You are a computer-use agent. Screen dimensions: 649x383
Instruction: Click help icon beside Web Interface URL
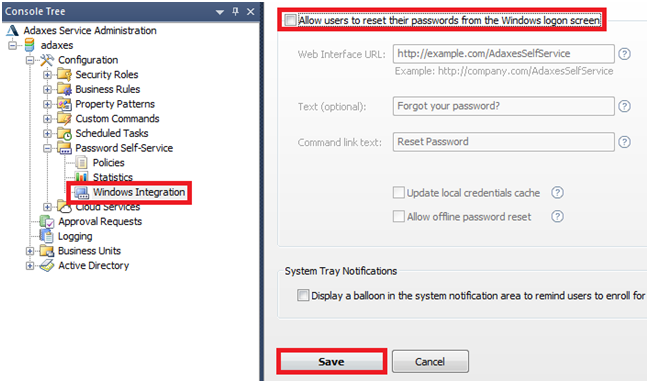(x=624, y=54)
